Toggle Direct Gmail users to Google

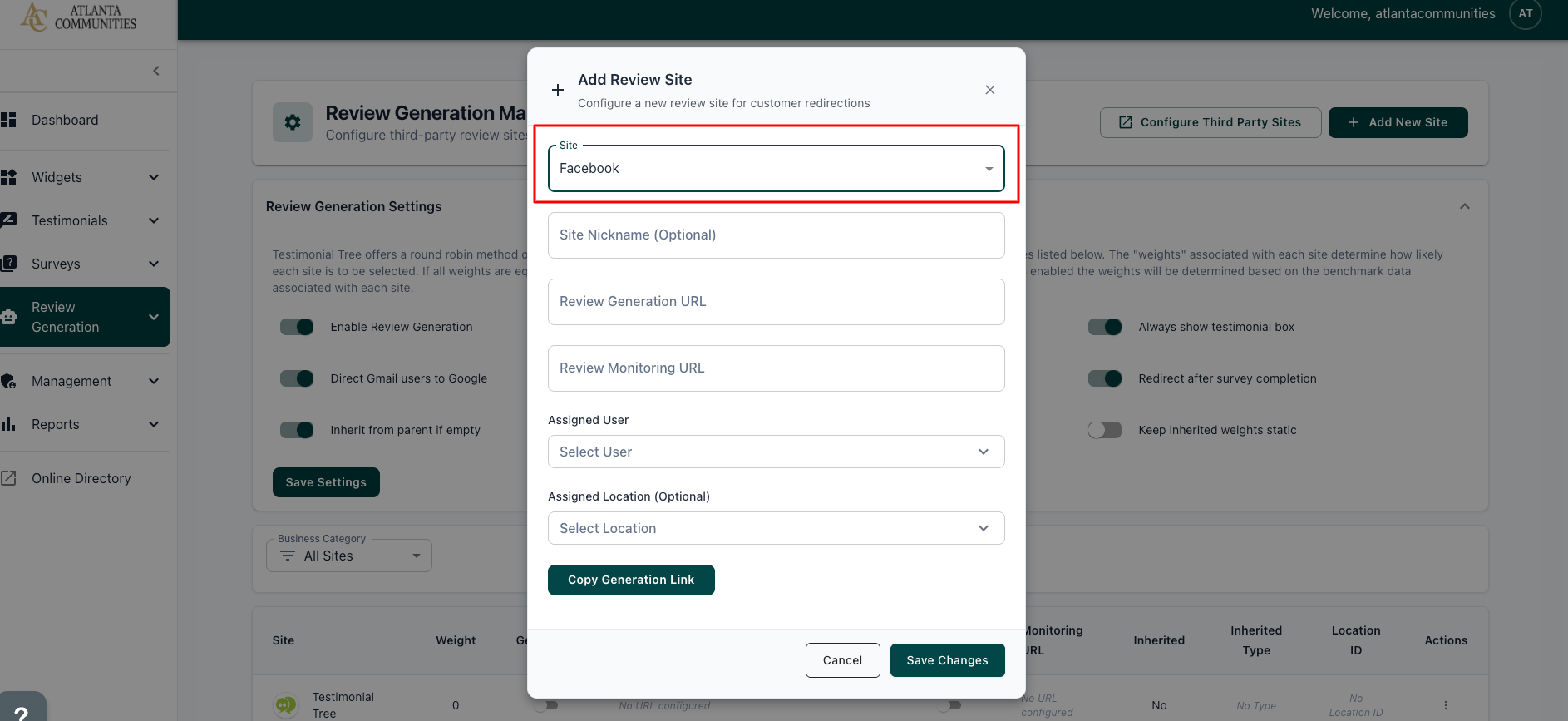pyautogui.click(x=297, y=378)
